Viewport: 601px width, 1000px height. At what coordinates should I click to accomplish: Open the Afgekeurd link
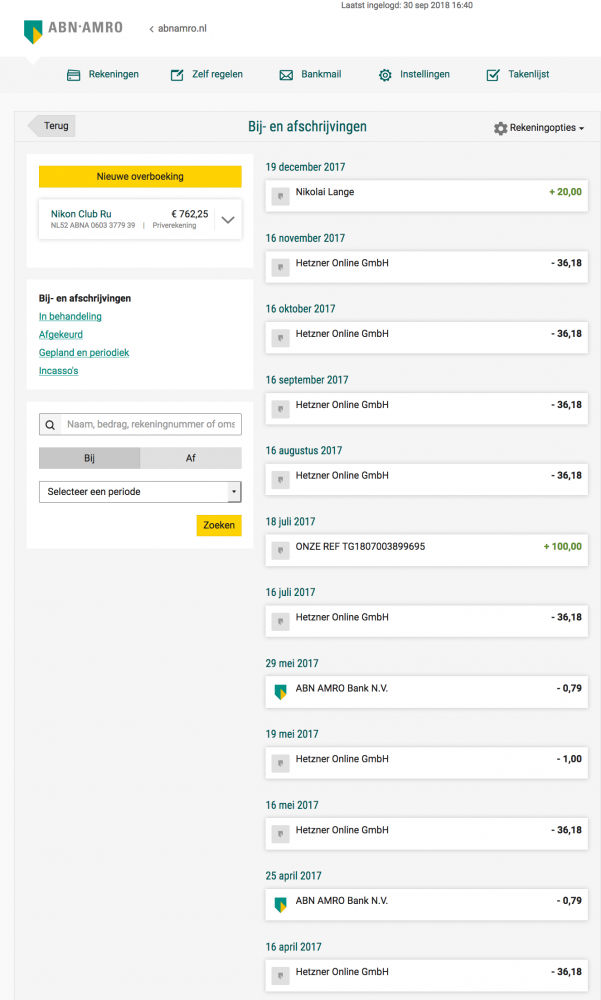61,334
